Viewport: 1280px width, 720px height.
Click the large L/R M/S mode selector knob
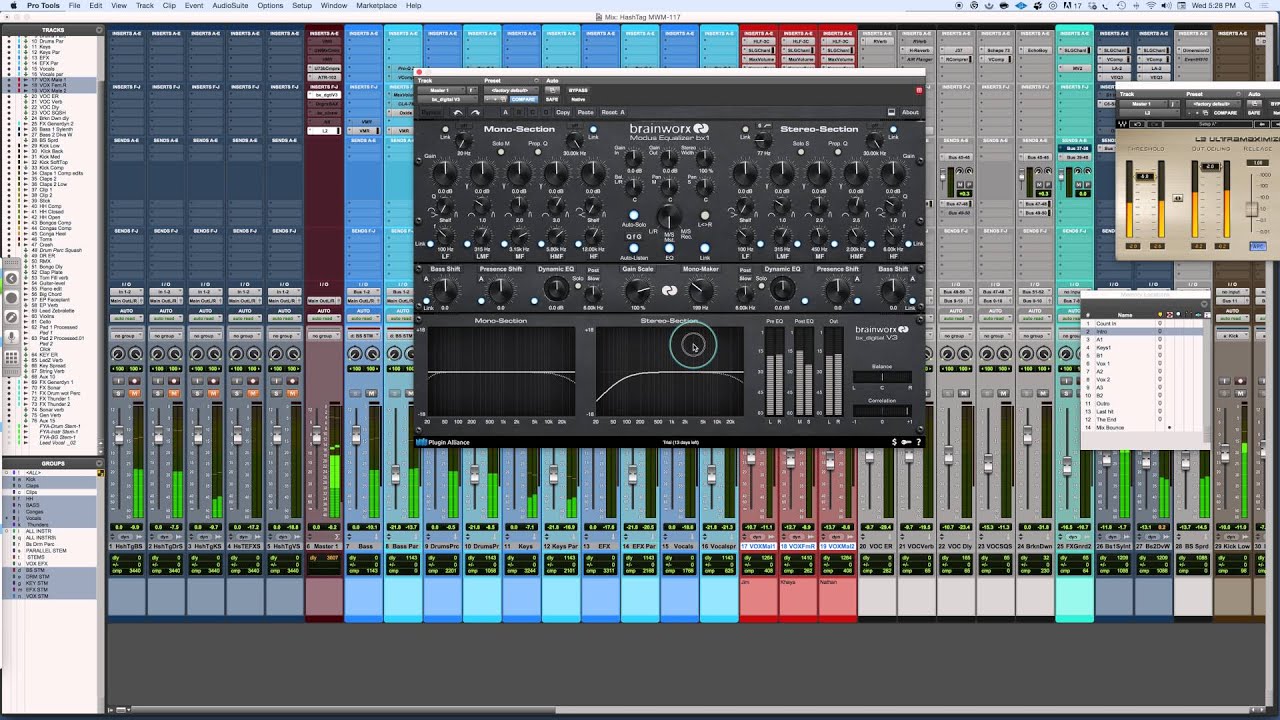click(669, 216)
